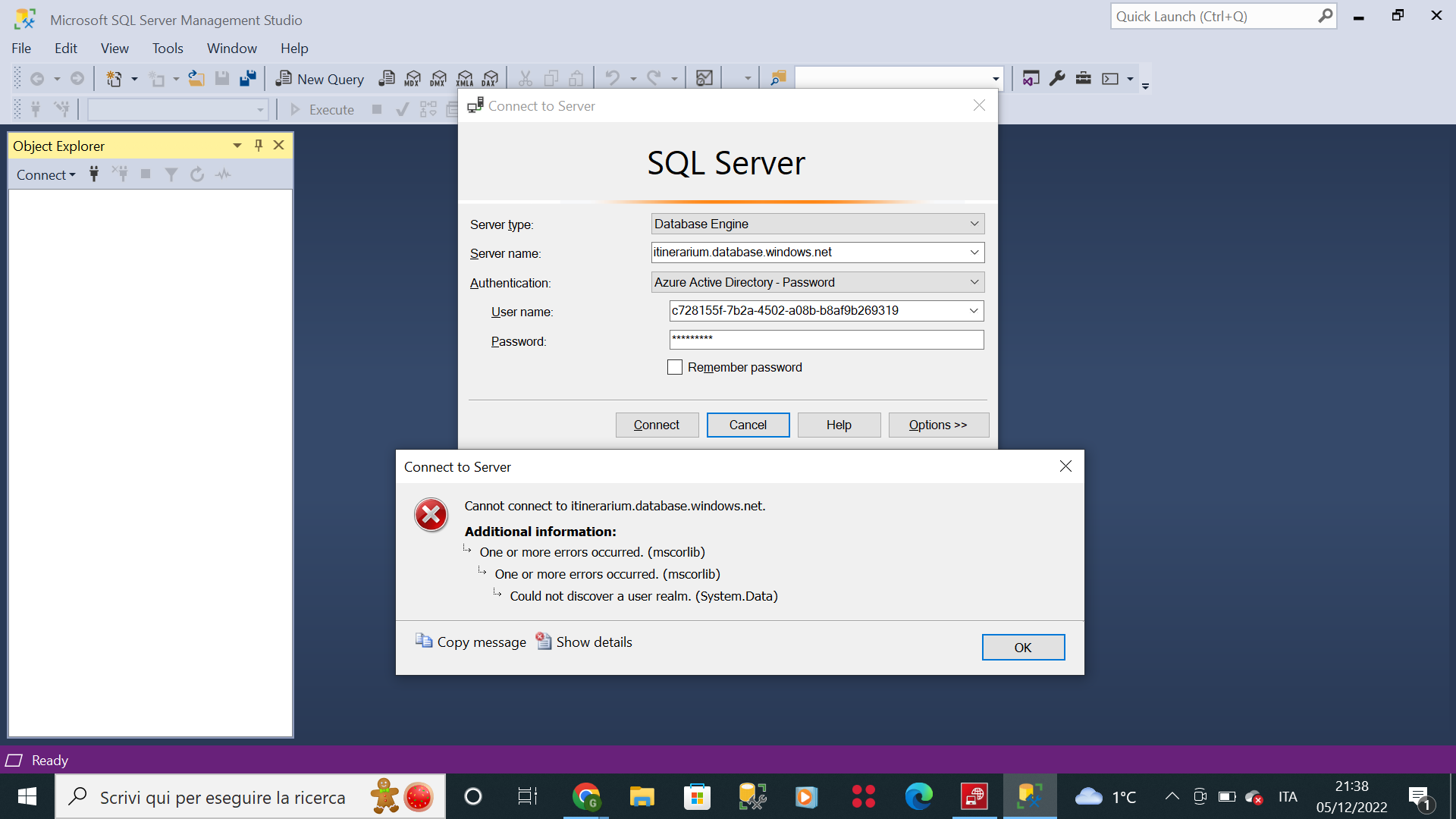Open the Window menu

coord(232,49)
